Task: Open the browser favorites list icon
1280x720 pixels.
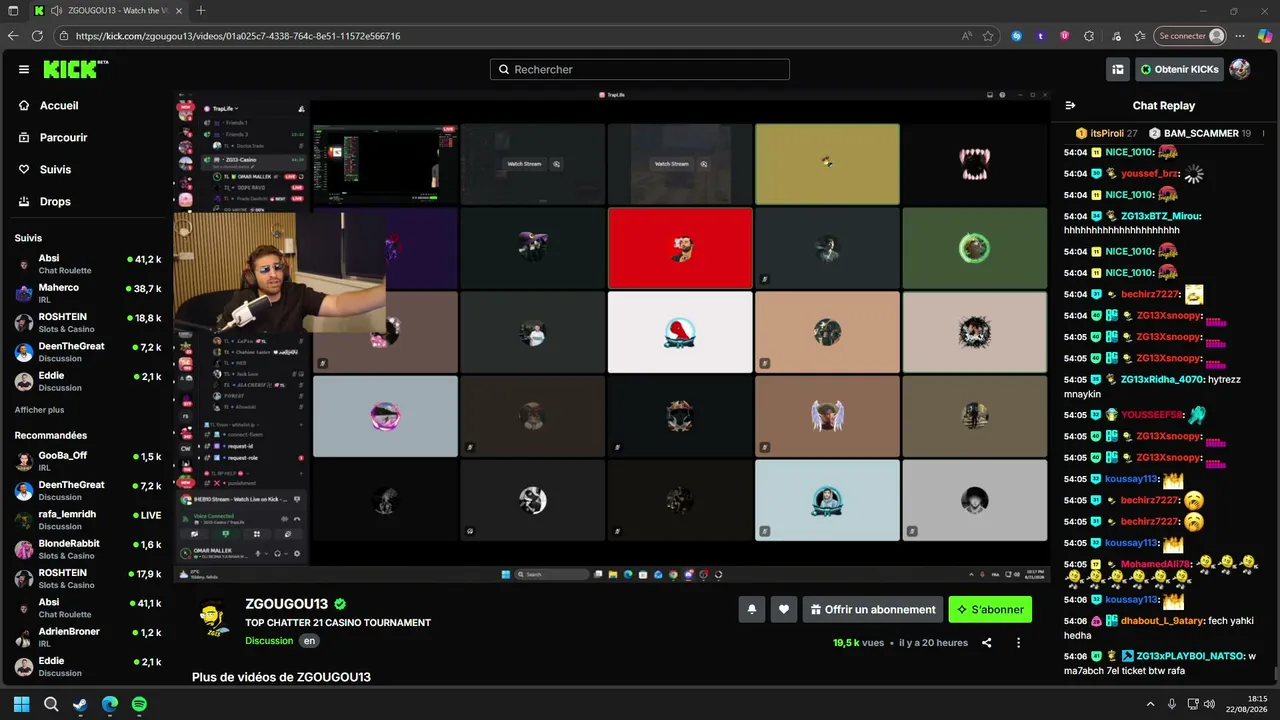Action: (1139, 36)
